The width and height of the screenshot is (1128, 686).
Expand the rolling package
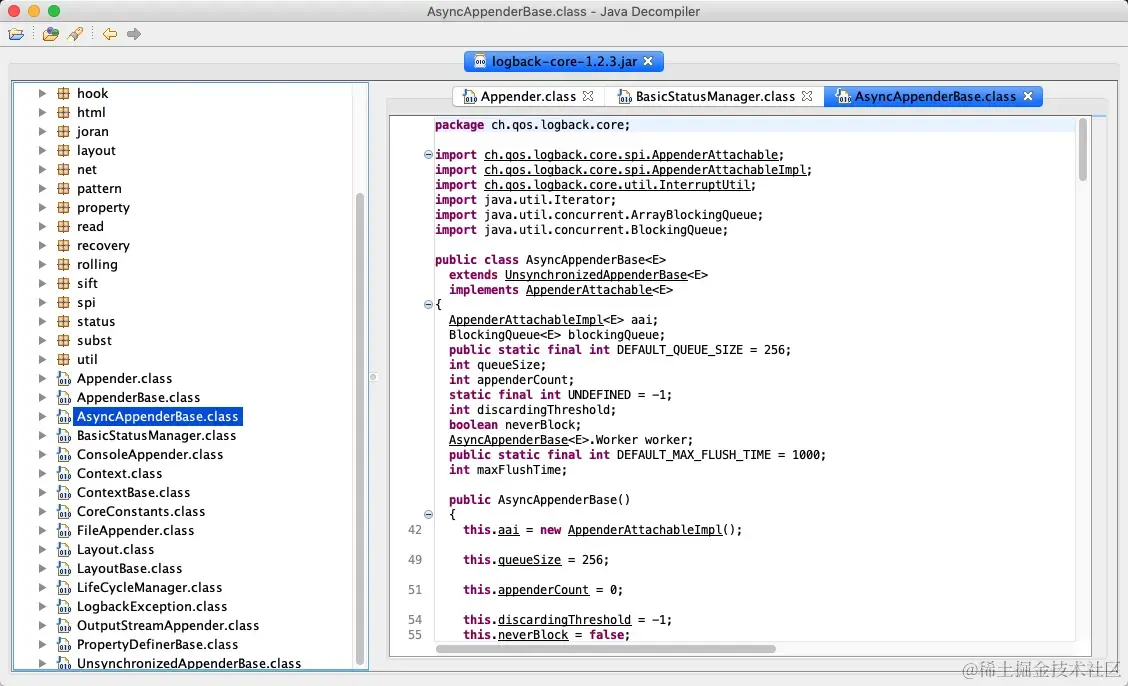pos(42,265)
